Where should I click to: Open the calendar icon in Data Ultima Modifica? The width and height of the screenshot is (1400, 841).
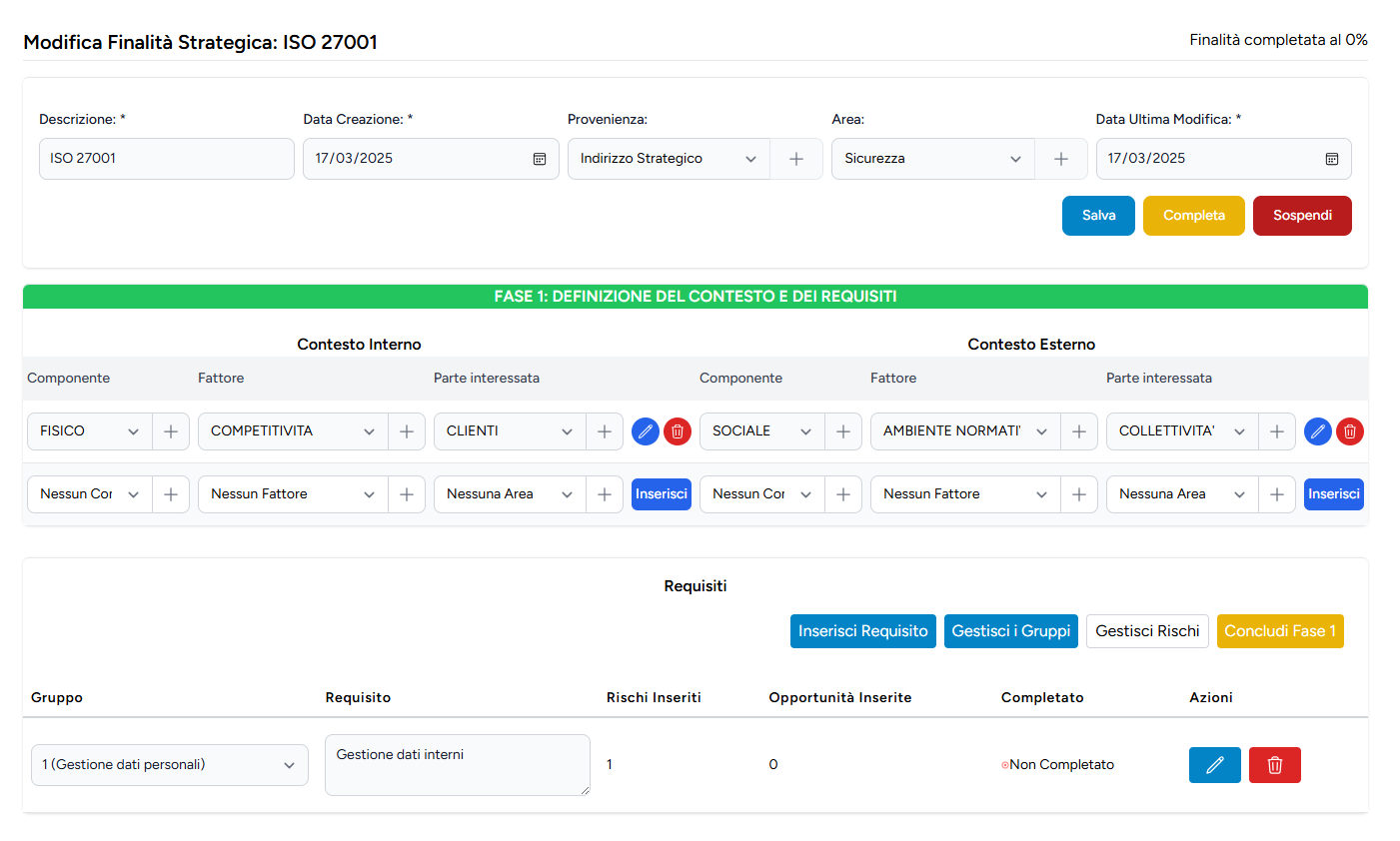point(1332,159)
